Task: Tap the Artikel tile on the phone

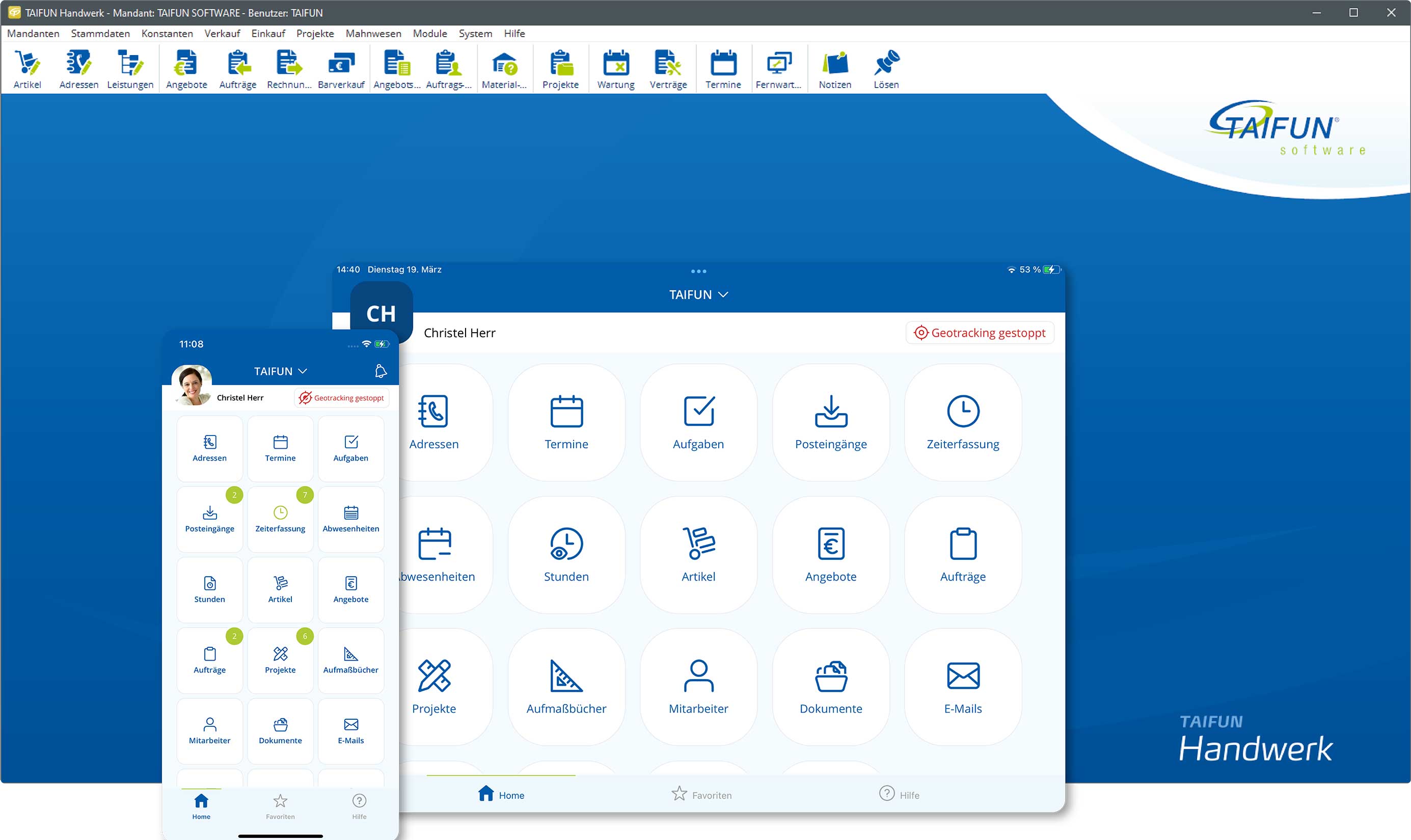Action: coord(280,590)
